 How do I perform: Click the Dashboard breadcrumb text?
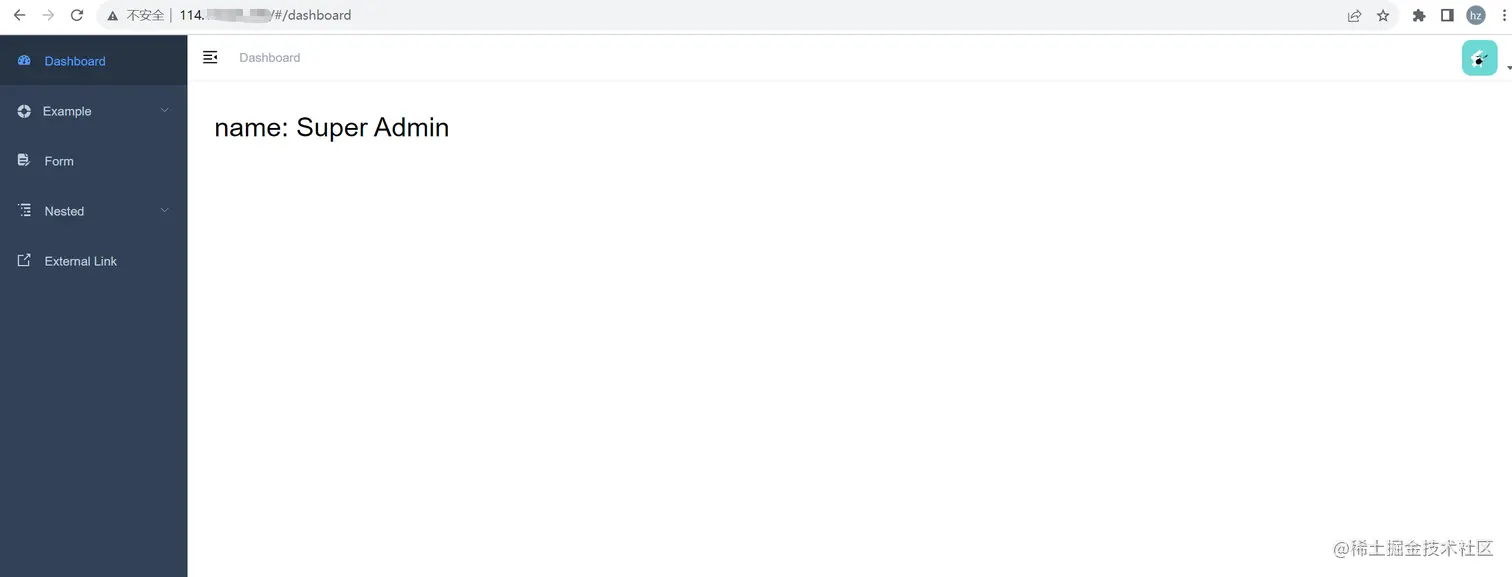point(270,58)
